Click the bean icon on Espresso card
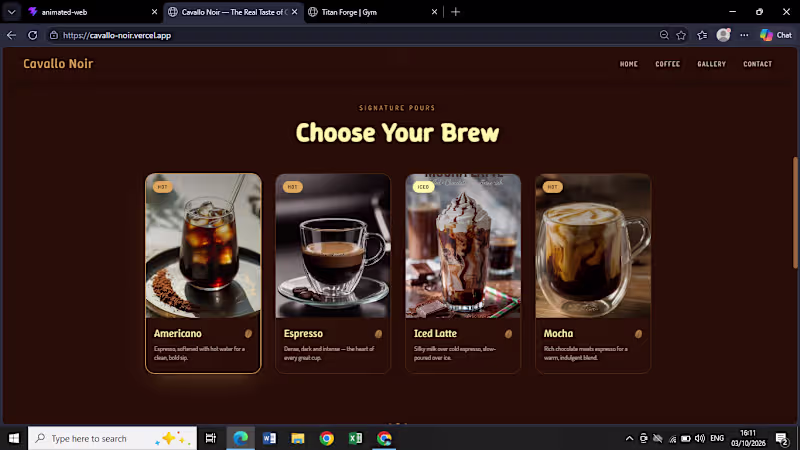 coord(378,334)
